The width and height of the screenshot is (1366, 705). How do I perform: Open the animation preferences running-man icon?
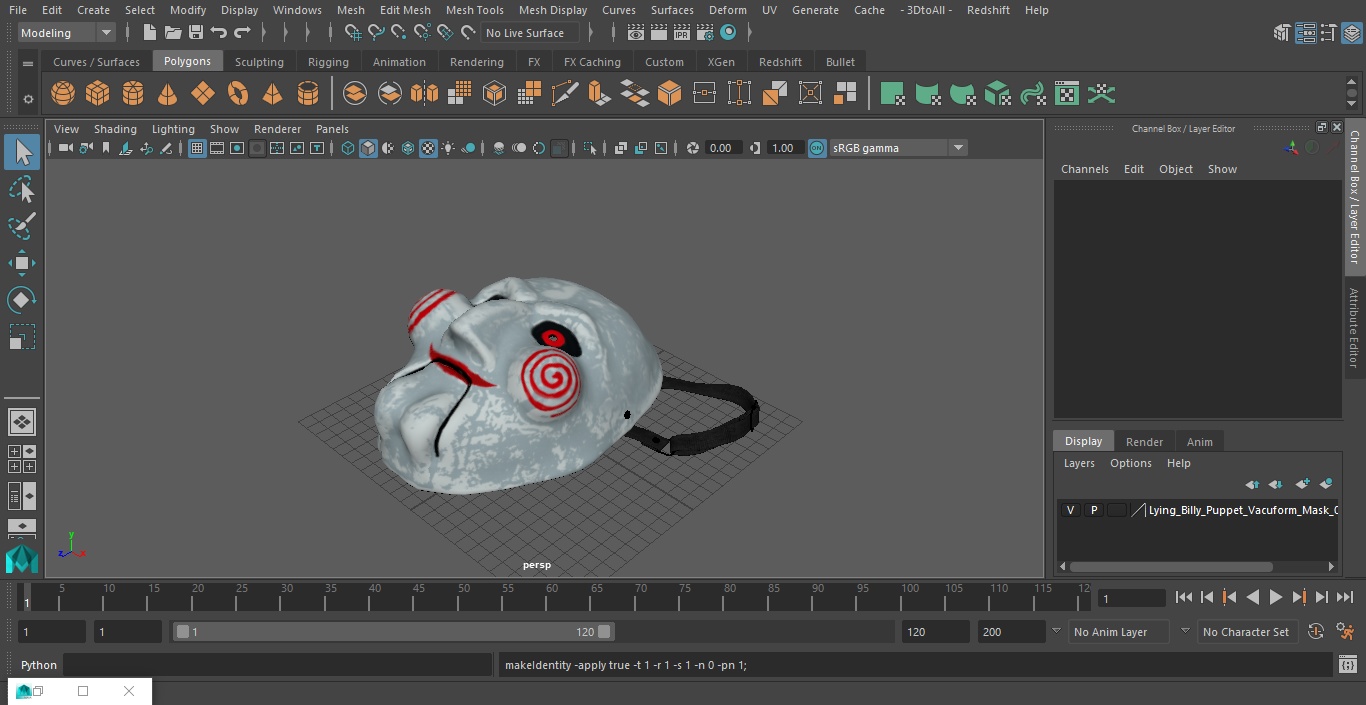(1346, 632)
